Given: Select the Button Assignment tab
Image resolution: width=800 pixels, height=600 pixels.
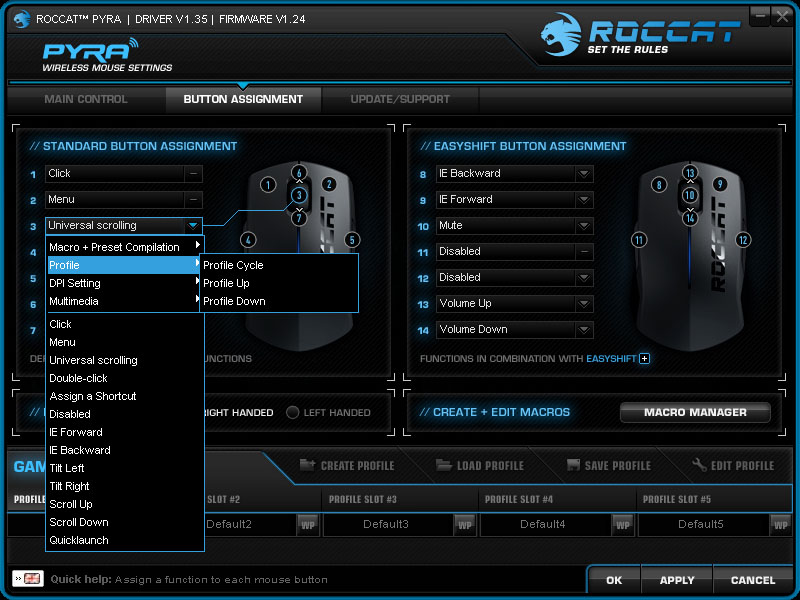Looking at the screenshot, I should (x=243, y=99).
